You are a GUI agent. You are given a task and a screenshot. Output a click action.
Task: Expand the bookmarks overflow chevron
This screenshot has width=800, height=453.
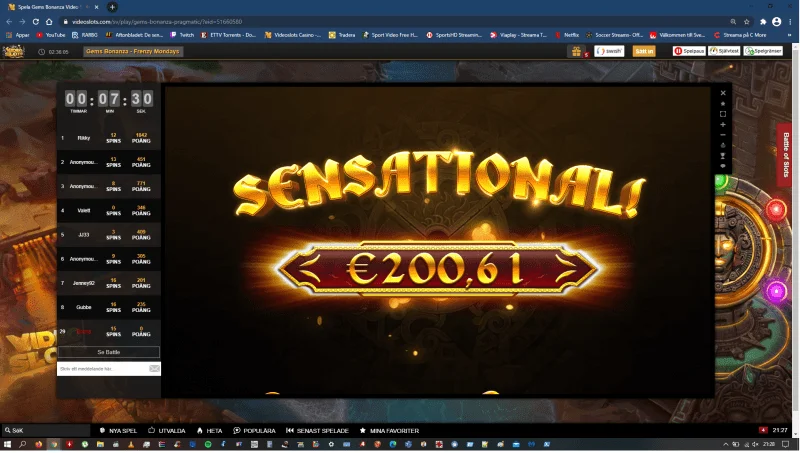tap(789, 35)
